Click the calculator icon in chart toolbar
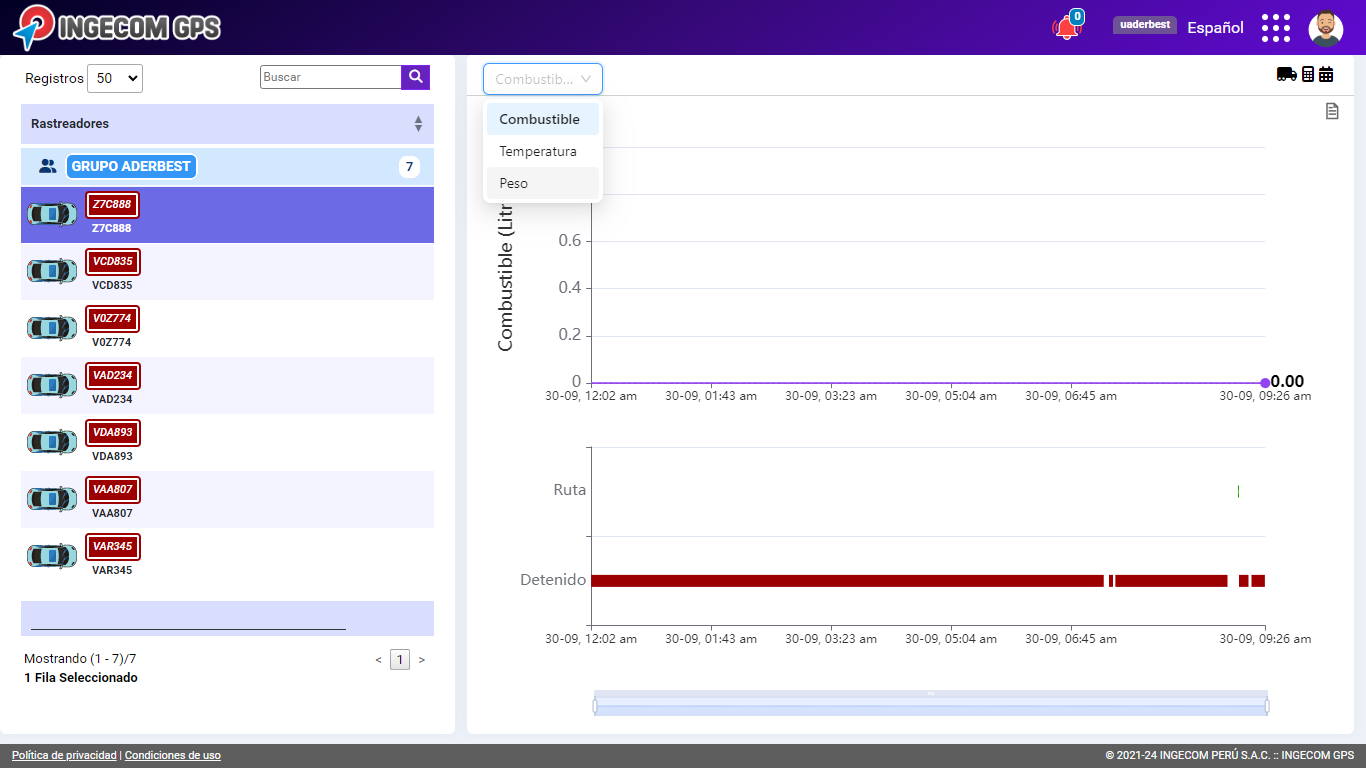The image size is (1366, 768). (x=1307, y=74)
